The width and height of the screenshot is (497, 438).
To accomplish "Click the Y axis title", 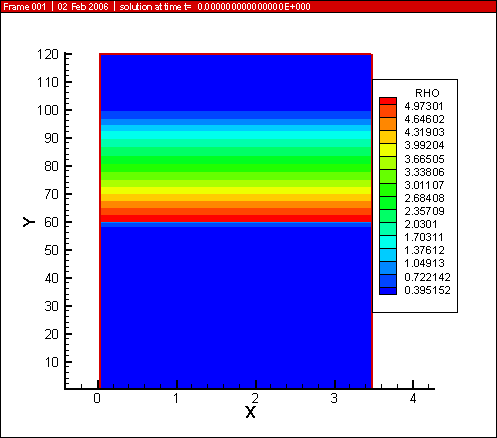I will (x=29, y=222).
